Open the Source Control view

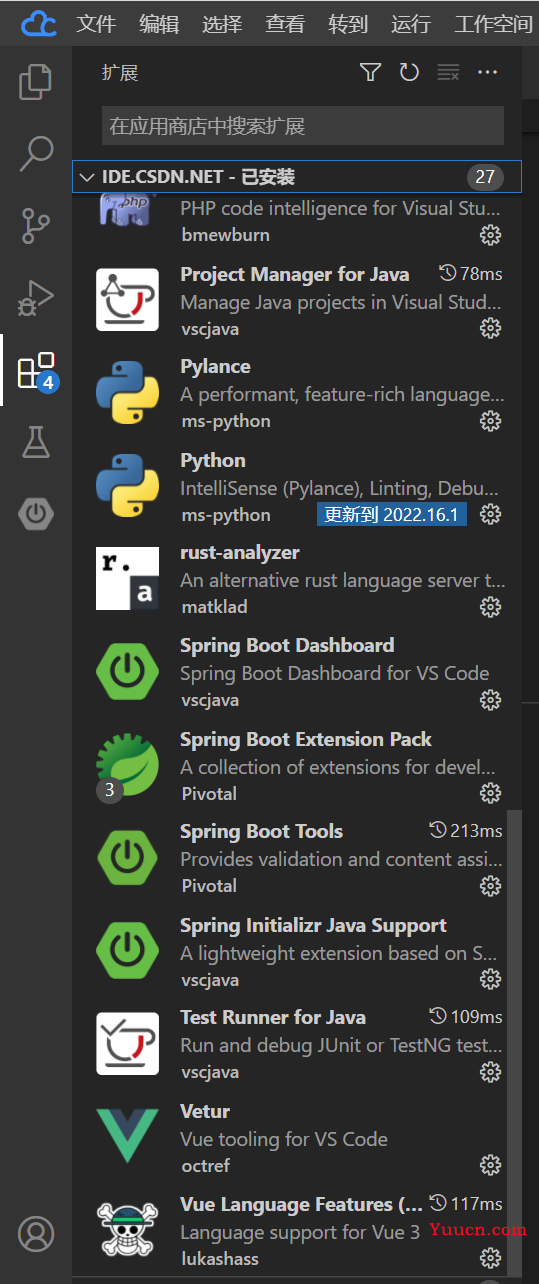pyautogui.click(x=36, y=226)
